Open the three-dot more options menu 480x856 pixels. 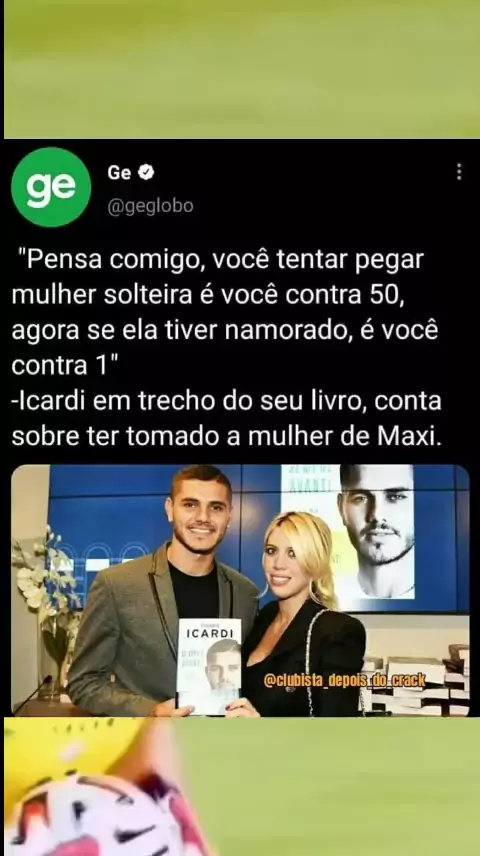pos(459,171)
